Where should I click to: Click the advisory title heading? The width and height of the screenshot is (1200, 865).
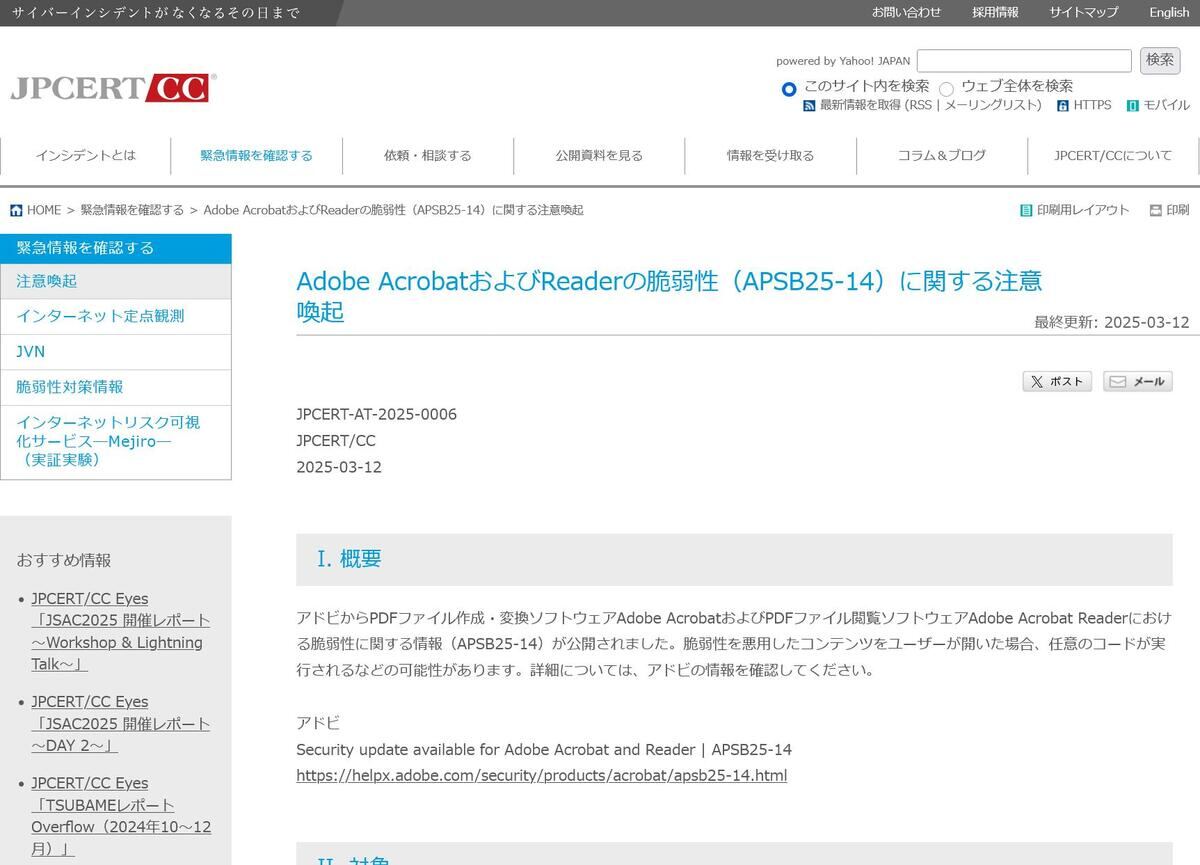click(669, 296)
